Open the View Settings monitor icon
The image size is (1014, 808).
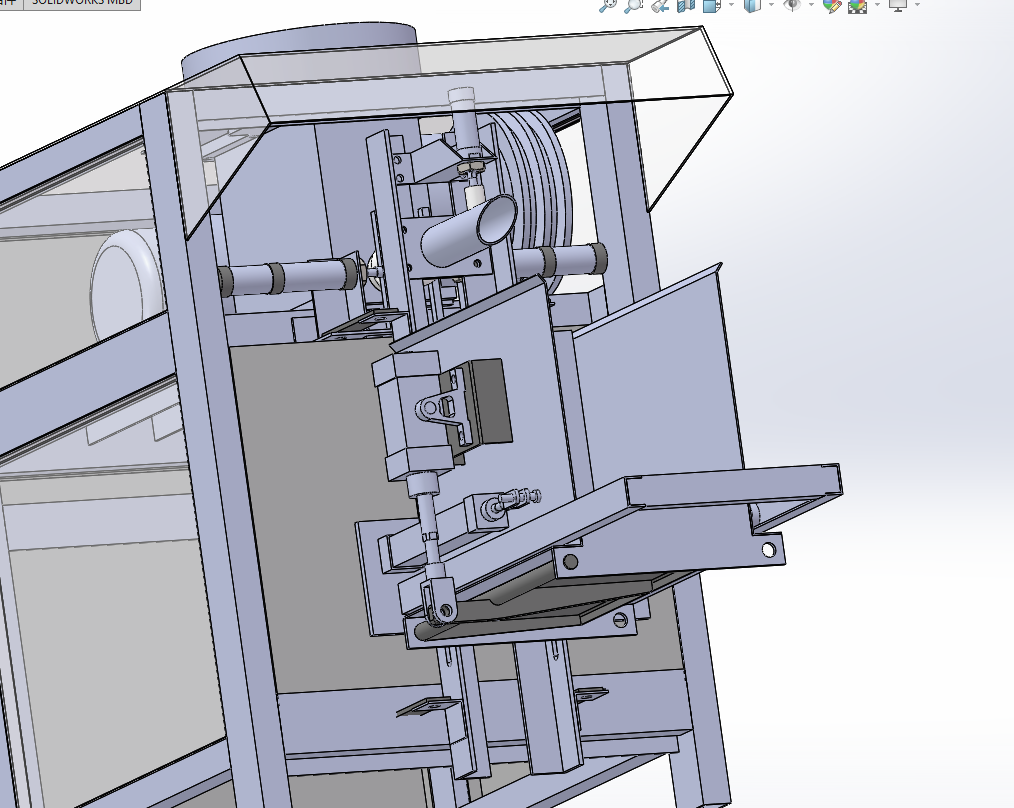pyautogui.click(x=898, y=6)
